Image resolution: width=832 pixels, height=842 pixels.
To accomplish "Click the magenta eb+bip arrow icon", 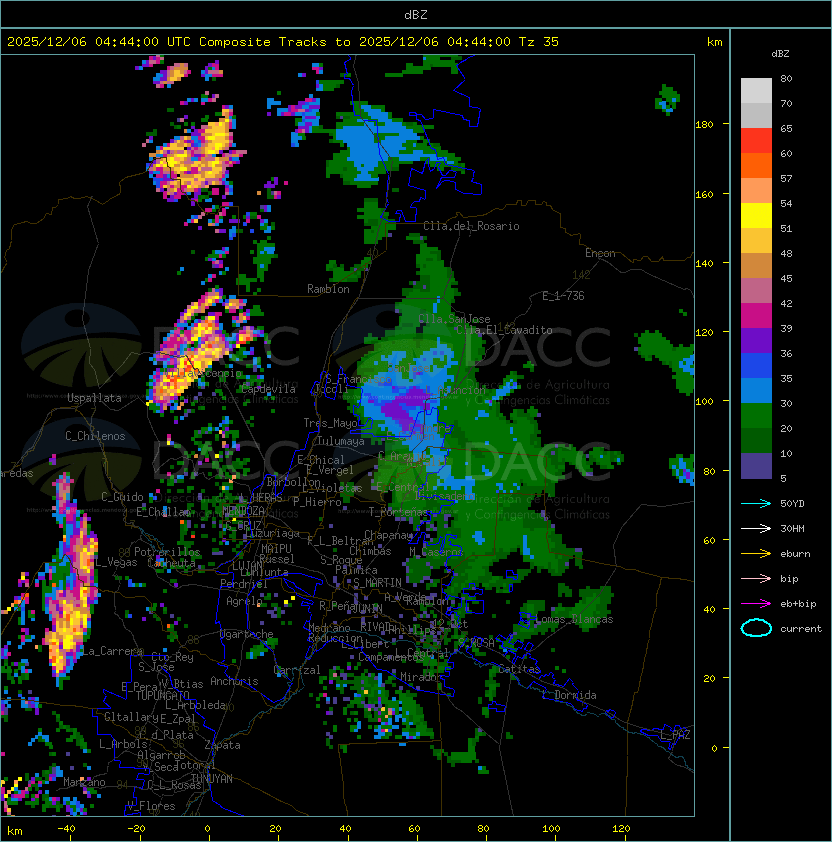I will 756,603.
